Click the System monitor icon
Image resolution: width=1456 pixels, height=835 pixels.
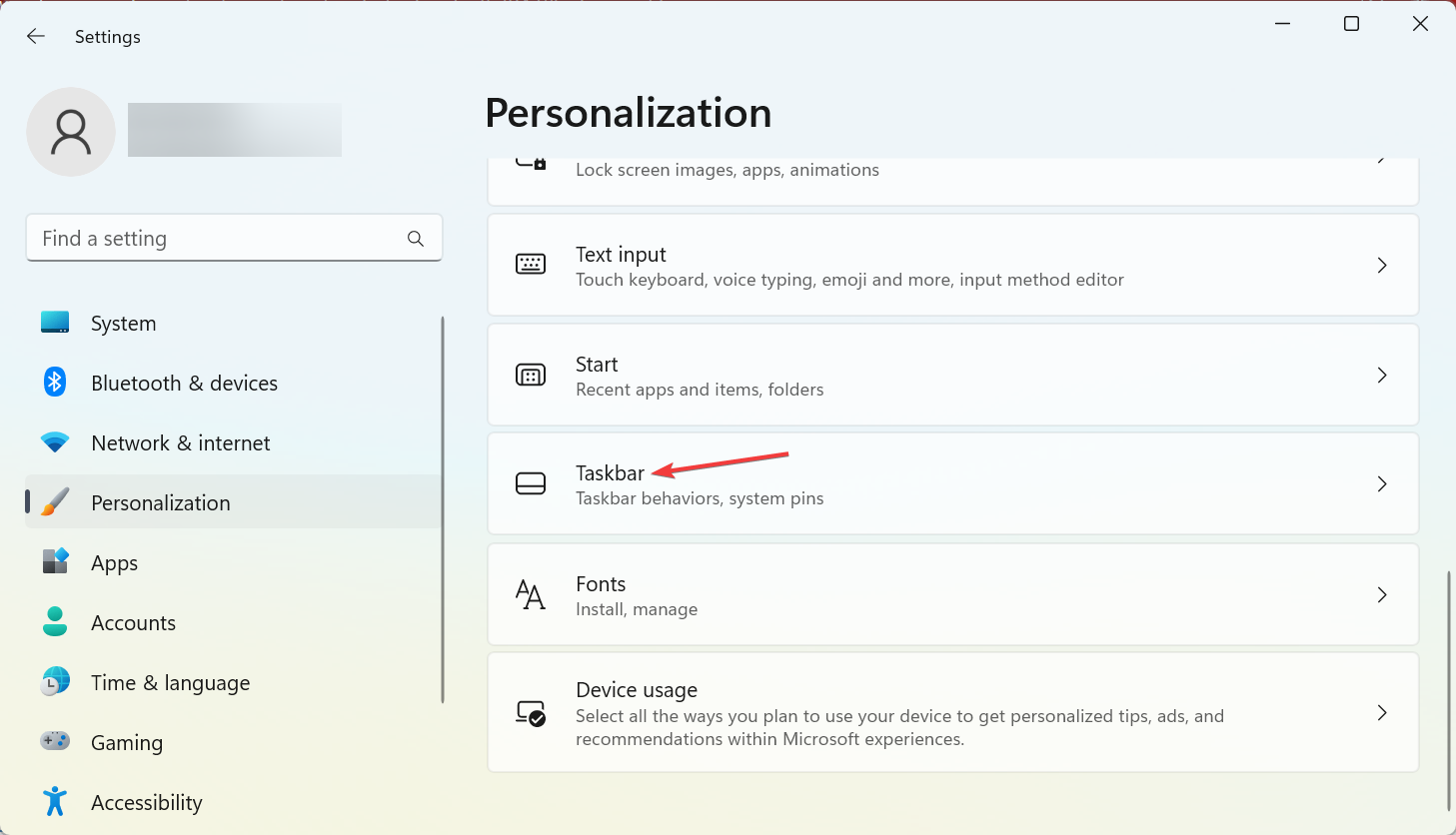pyautogui.click(x=55, y=323)
